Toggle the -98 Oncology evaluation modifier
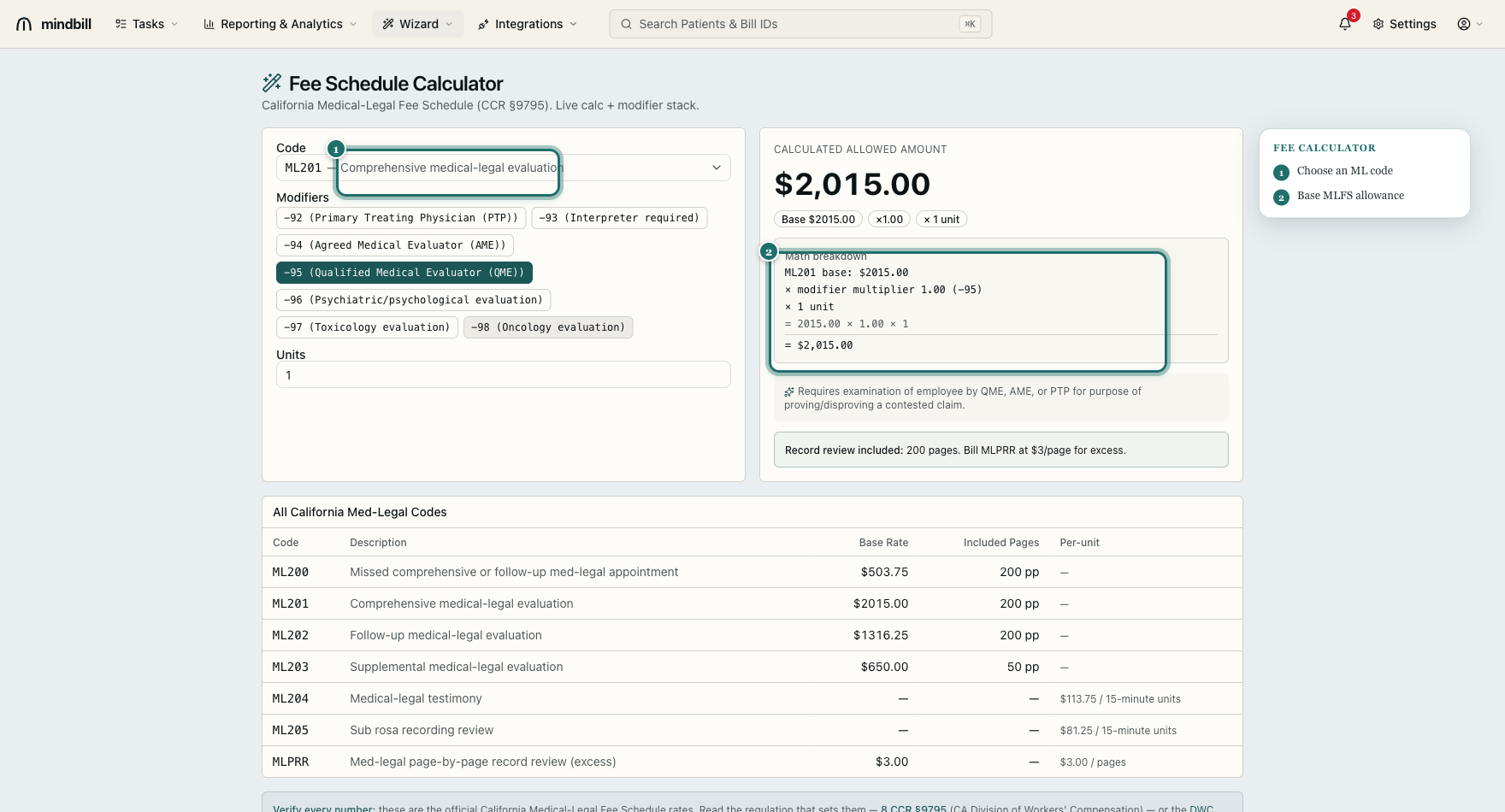The image size is (1505, 812). (x=548, y=327)
